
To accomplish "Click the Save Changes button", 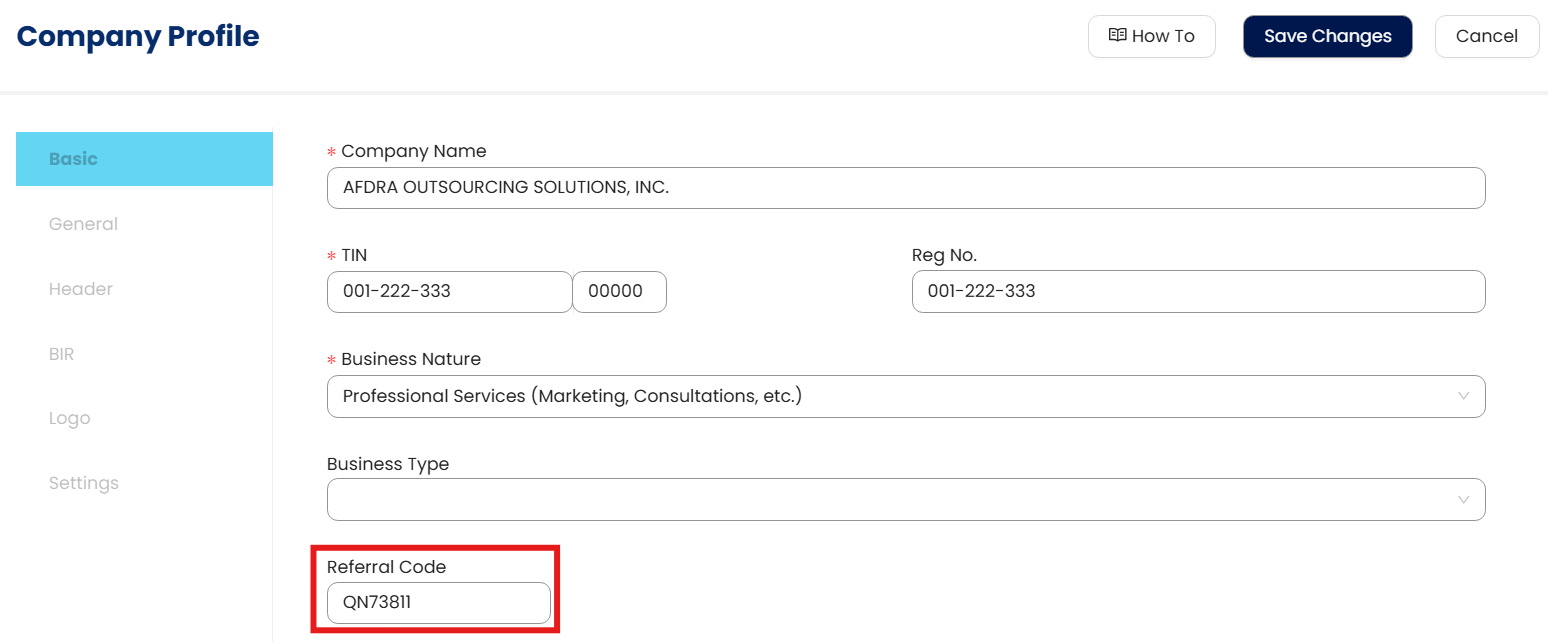I will coord(1328,36).
